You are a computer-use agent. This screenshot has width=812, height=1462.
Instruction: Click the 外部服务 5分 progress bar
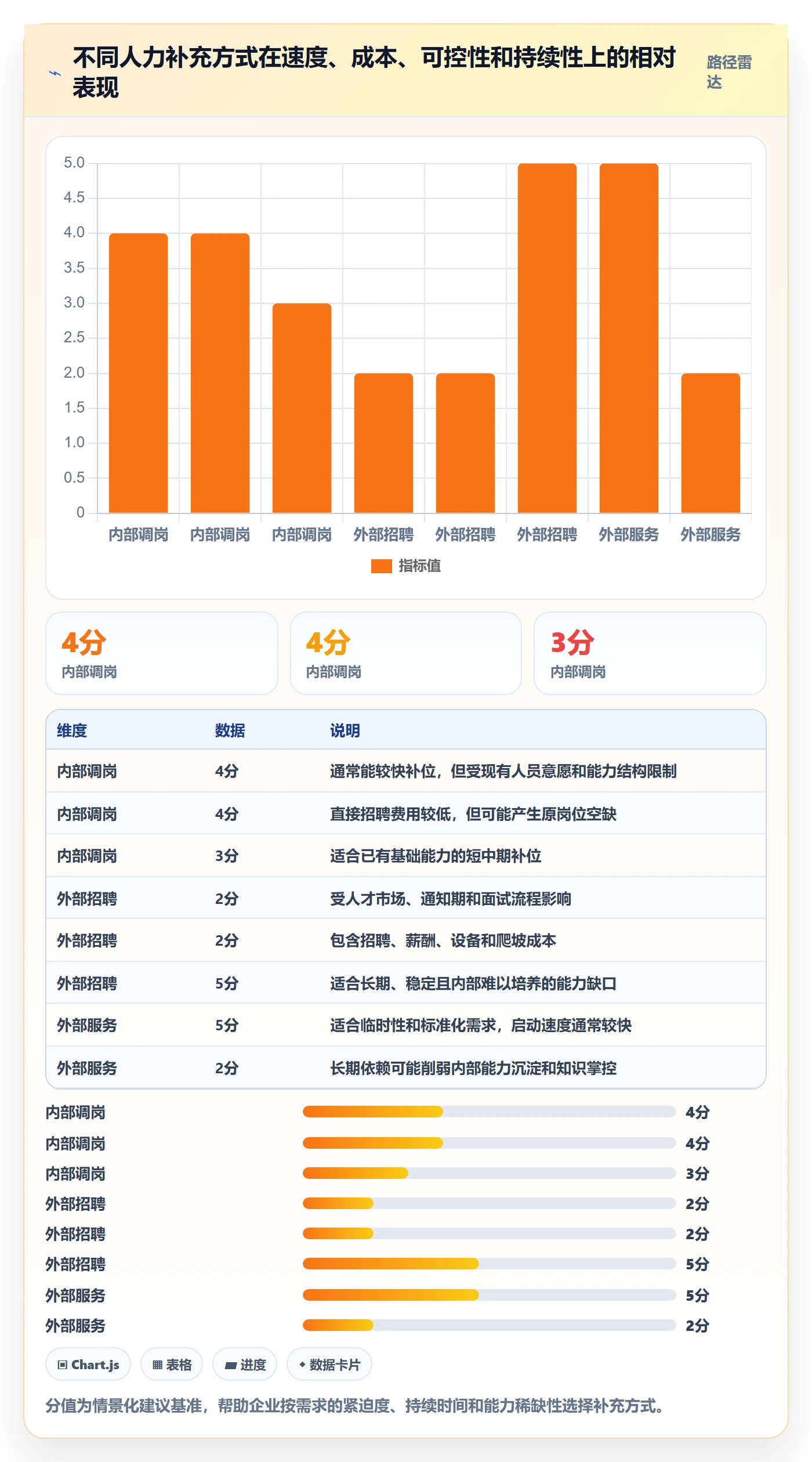(489, 1295)
